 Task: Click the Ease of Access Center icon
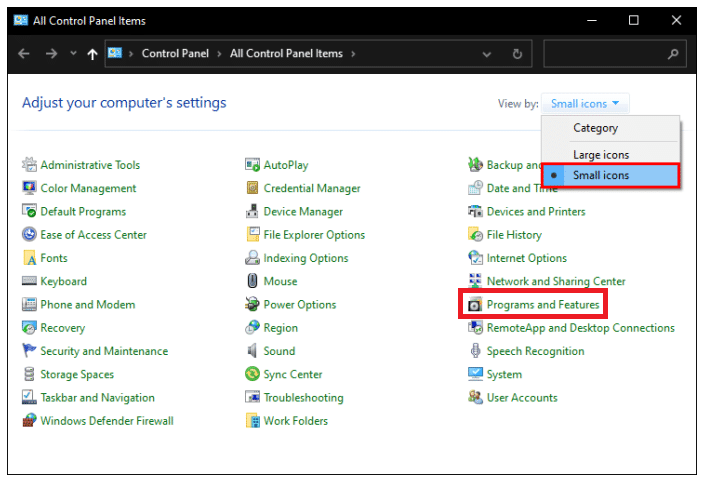coord(29,235)
